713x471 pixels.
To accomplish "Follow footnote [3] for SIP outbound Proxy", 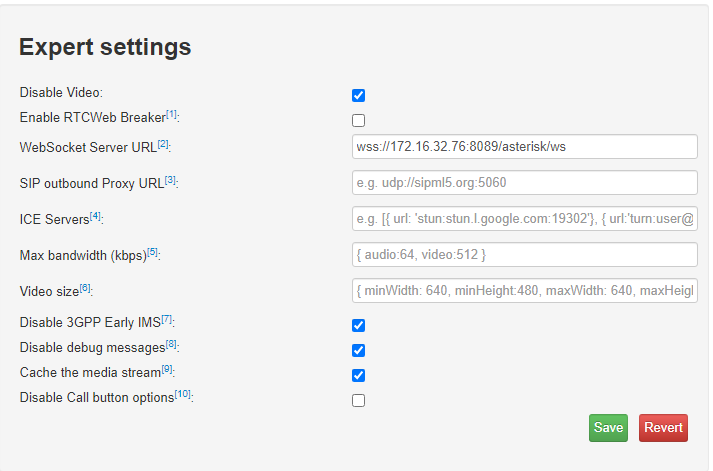I will pos(170,180).
